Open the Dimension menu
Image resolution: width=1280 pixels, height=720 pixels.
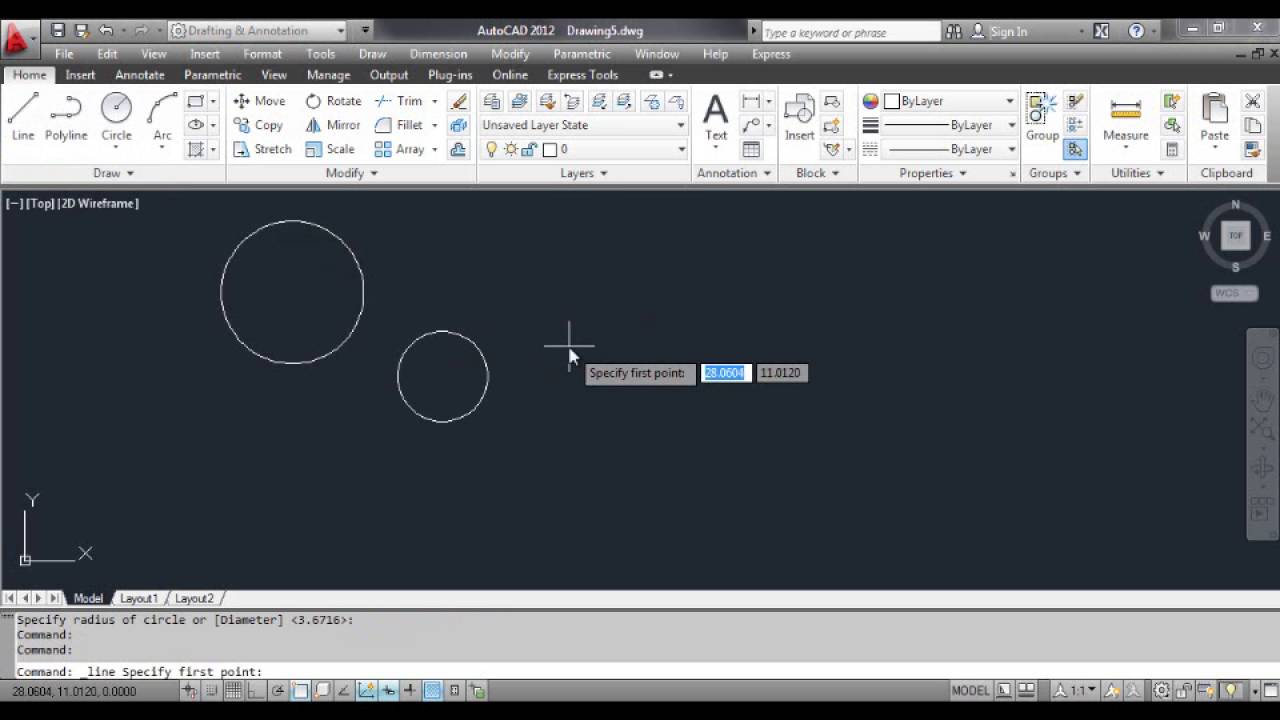pos(438,54)
